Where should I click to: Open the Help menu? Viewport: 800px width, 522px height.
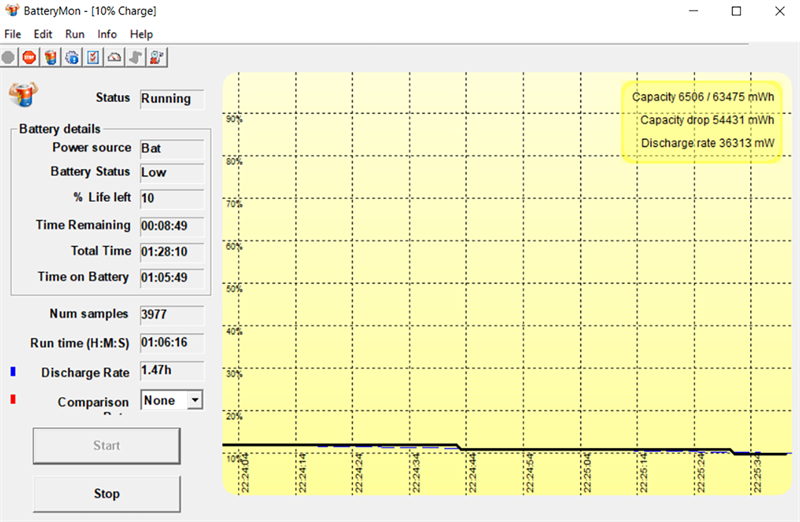(141, 34)
